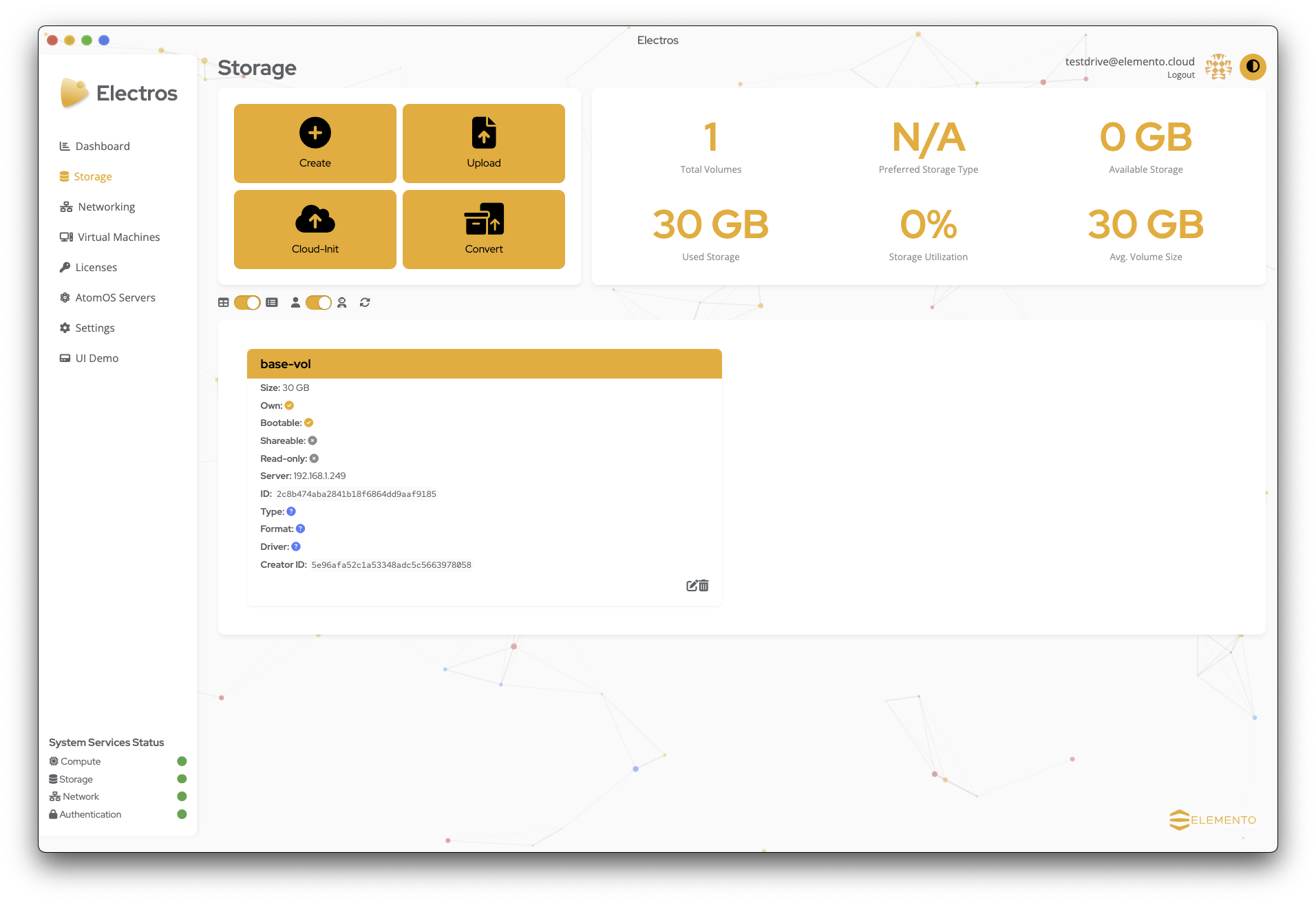Click the Size: 30 GB line

(x=284, y=387)
